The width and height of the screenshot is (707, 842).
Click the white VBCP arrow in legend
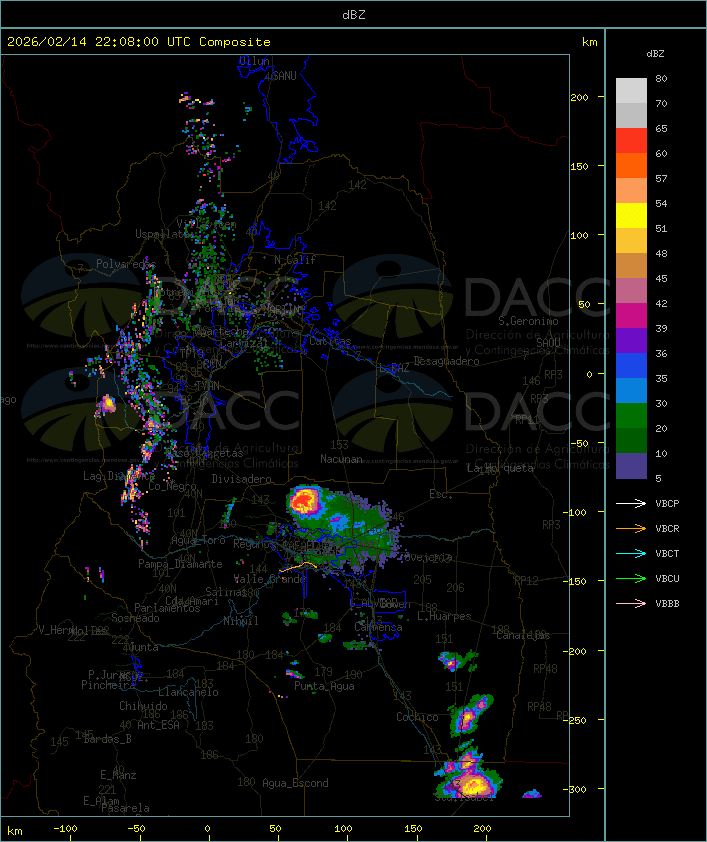tap(631, 503)
